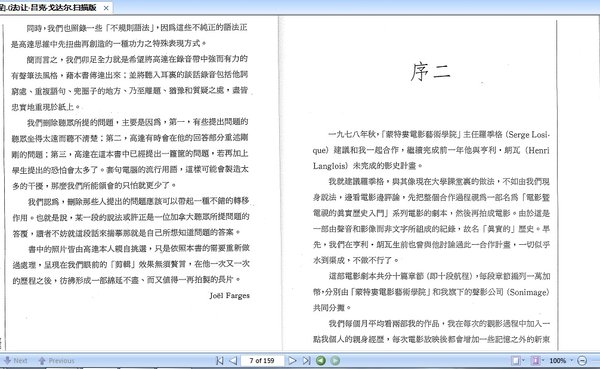
Task: Click the green previous view button
Action: (321, 361)
